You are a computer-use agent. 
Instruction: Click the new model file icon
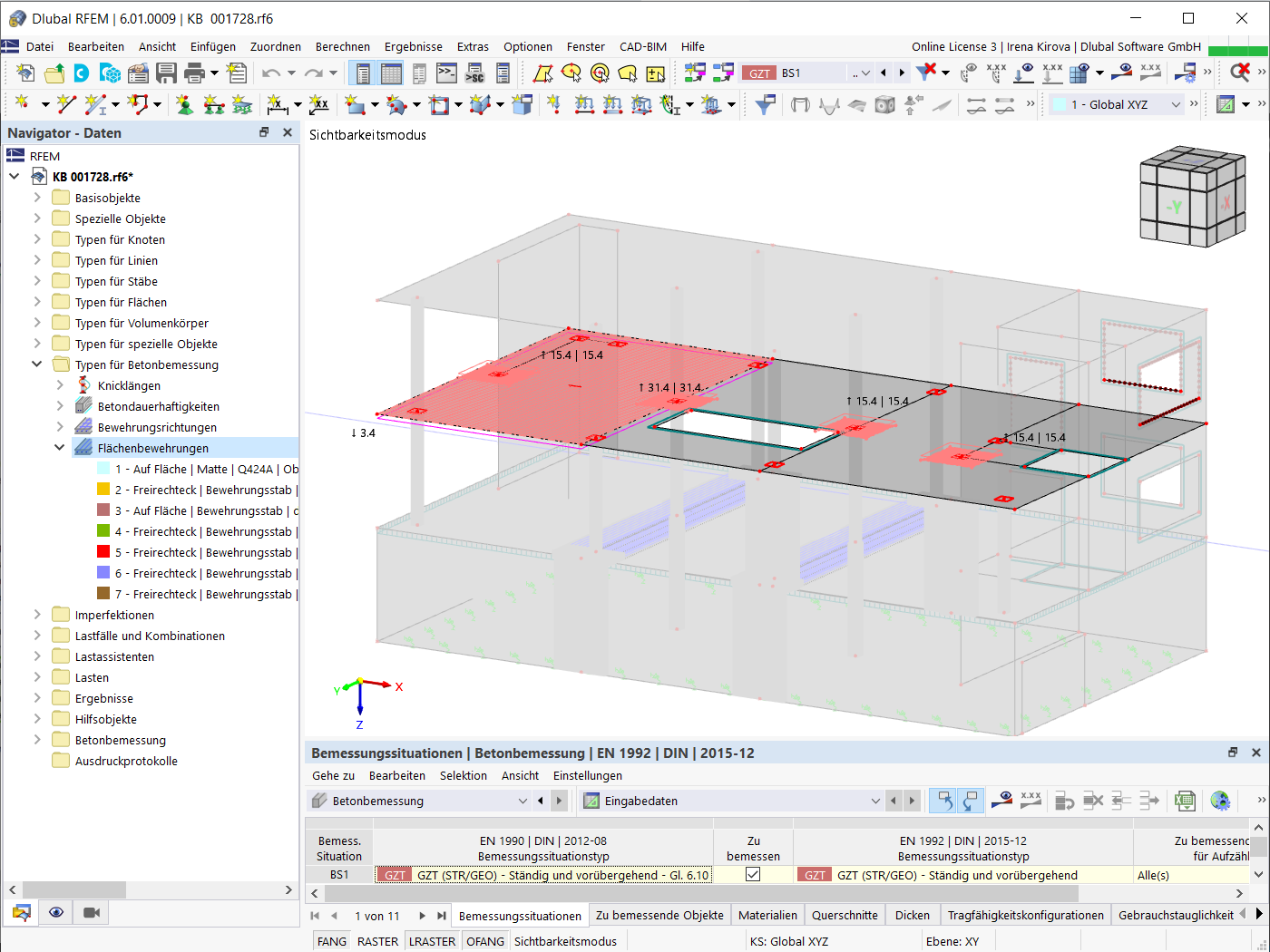pyautogui.click(x=26, y=73)
